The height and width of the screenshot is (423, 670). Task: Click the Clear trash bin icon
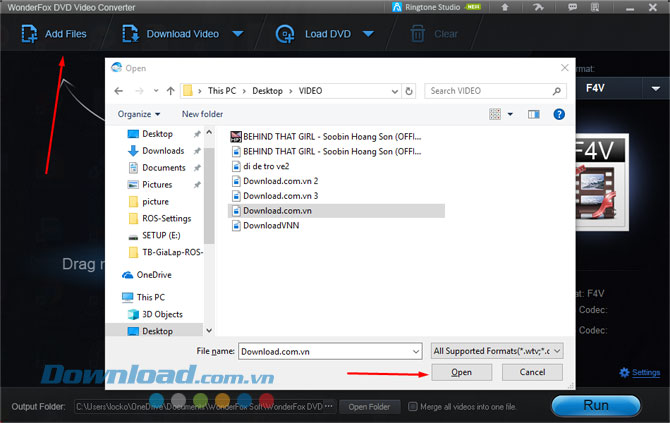pos(417,34)
